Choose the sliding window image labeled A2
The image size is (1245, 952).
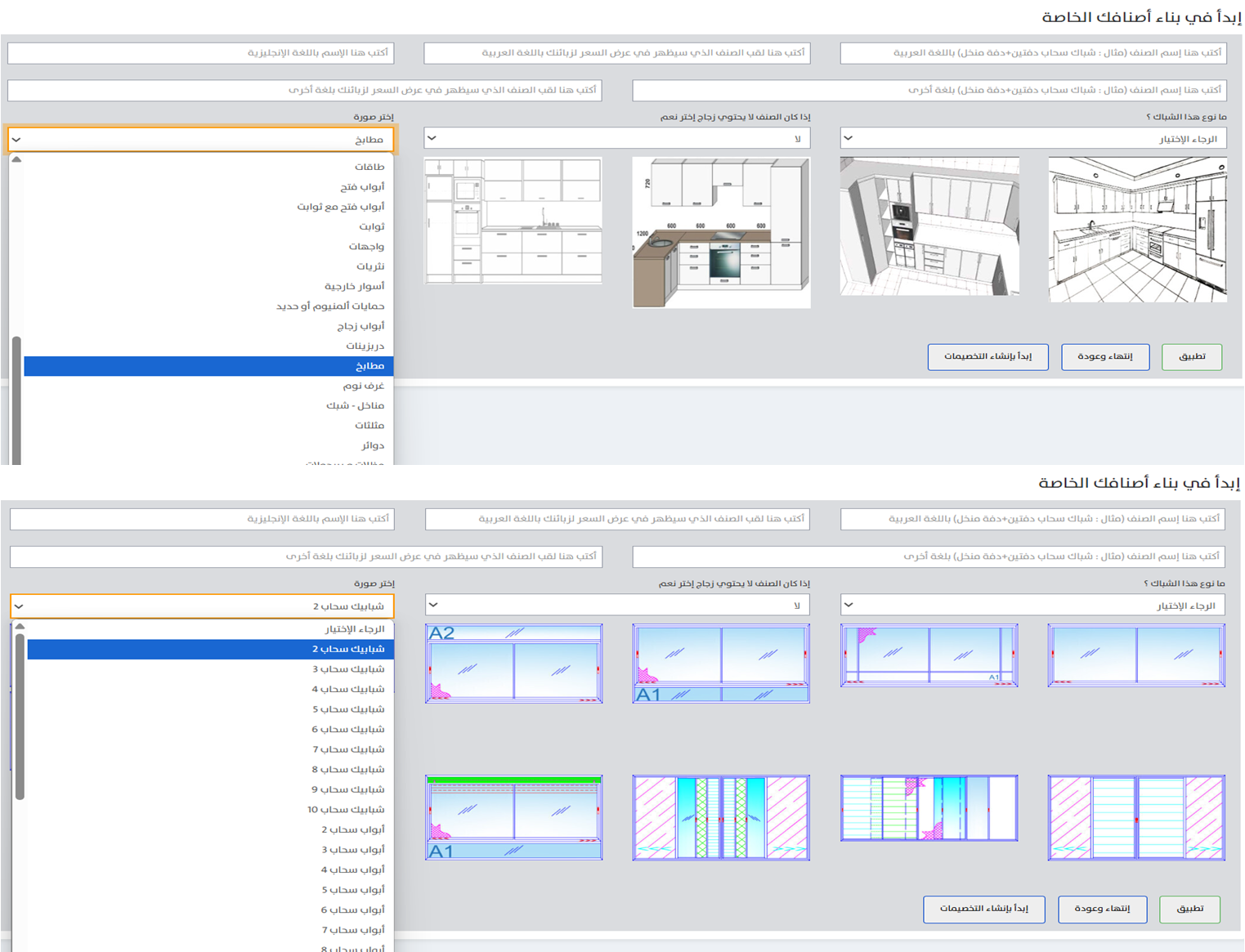(513, 664)
